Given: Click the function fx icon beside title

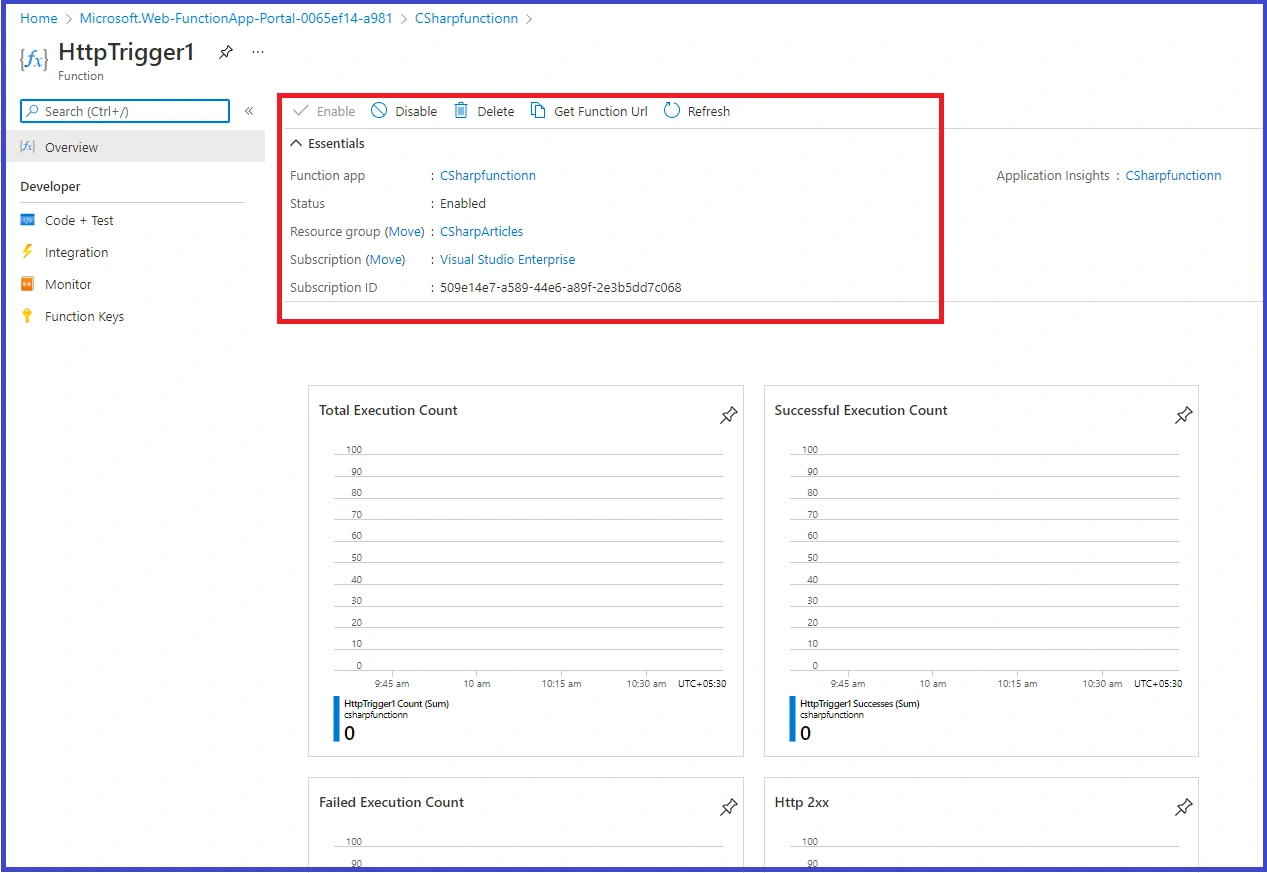Looking at the screenshot, I should (x=34, y=60).
